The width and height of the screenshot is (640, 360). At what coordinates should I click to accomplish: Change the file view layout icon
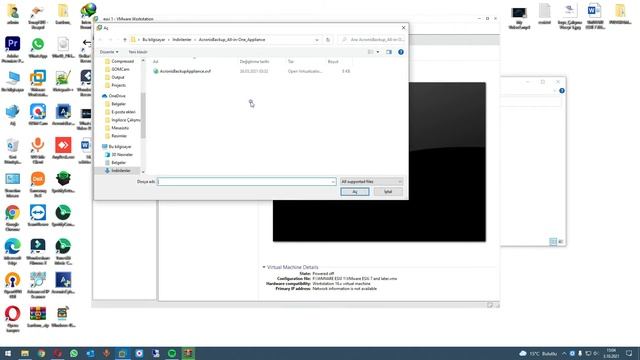pyautogui.click(x=371, y=52)
